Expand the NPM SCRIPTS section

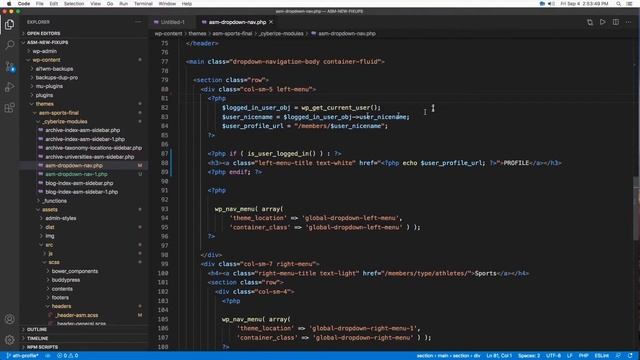pyautogui.click(x=42, y=347)
